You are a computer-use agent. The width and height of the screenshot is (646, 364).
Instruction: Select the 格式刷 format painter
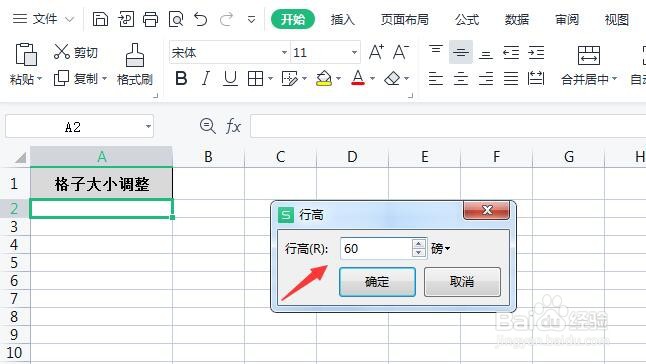click(x=135, y=64)
